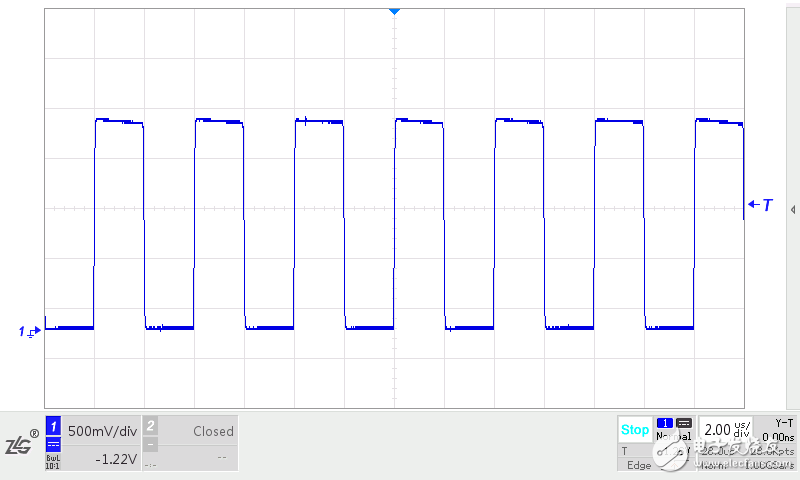Image resolution: width=800 pixels, height=480 pixels.
Task: Open the 2.00 us/div timebase setting
Action: [x=725, y=430]
